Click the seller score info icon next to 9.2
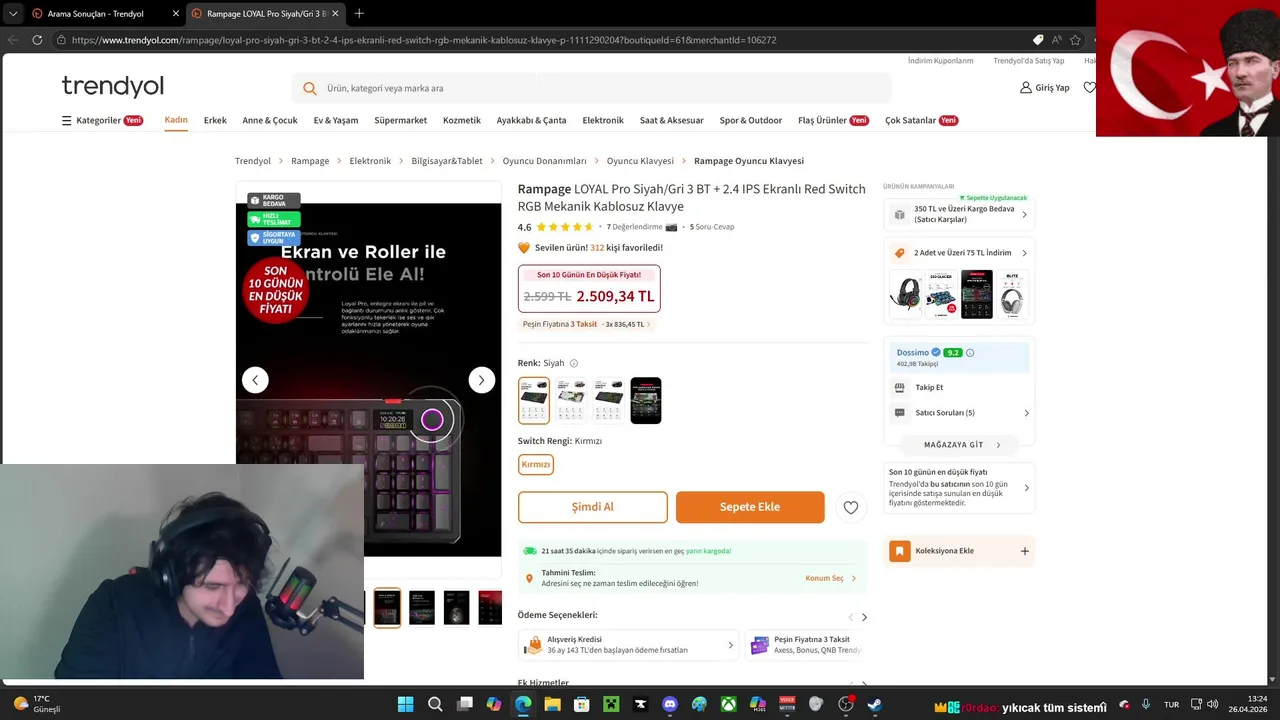Image resolution: width=1280 pixels, height=720 pixels. tap(970, 353)
